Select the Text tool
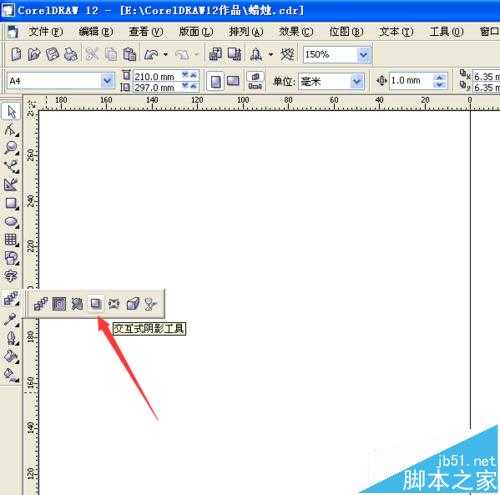 click(11, 276)
